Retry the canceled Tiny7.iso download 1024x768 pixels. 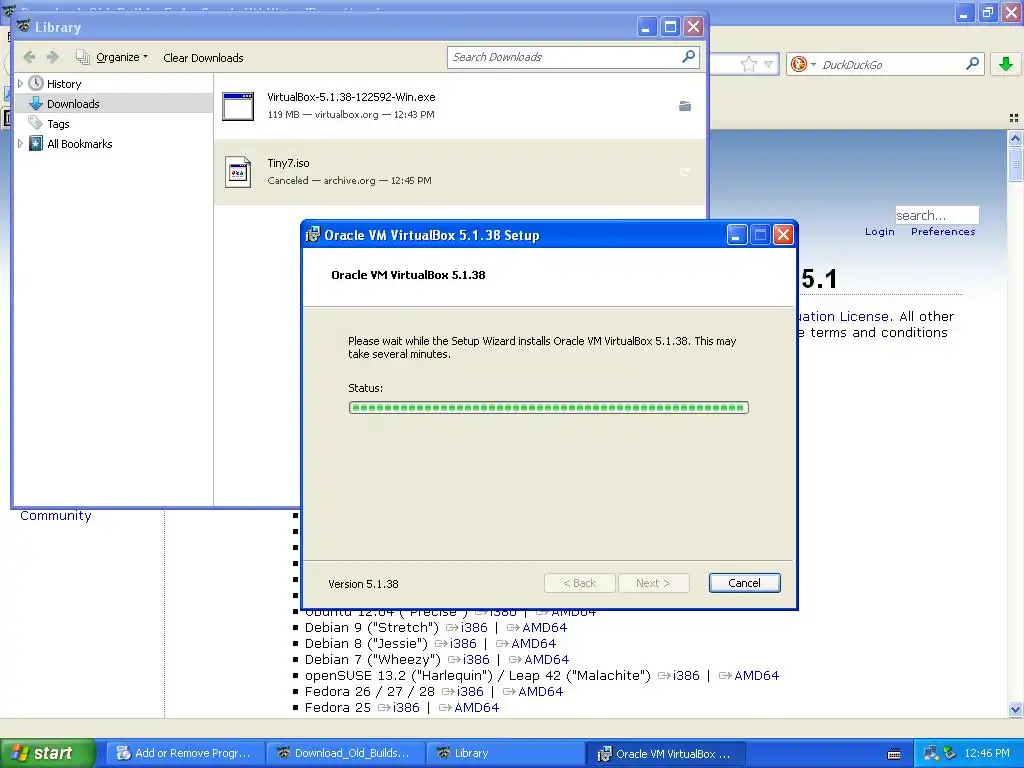pyautogui.click(x=685, y=172)
